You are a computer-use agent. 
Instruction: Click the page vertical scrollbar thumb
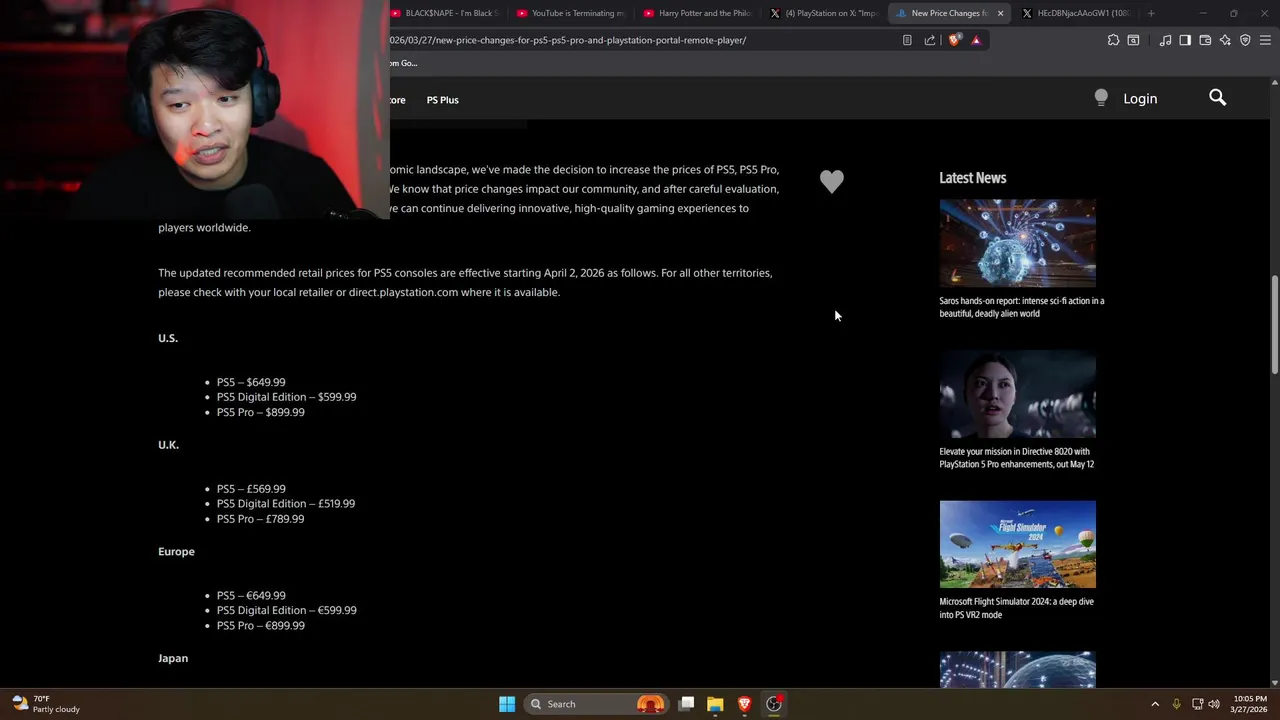point(1274,324)
